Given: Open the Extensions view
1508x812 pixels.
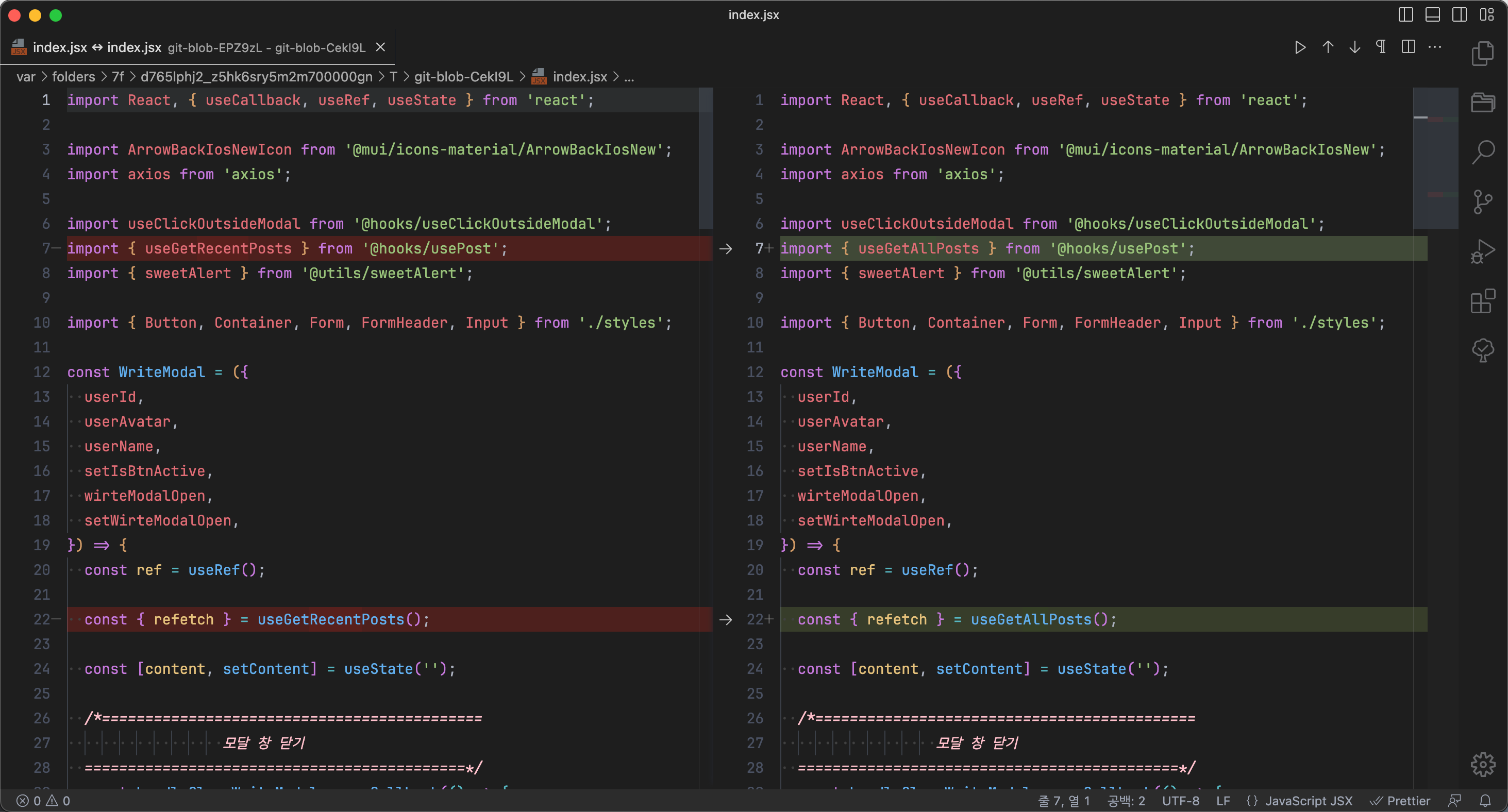Looking at the screenshot, I should click(x=1482, y=301).
